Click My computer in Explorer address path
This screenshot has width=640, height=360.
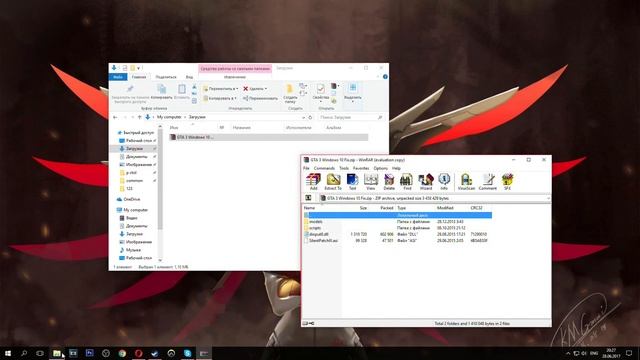point(169,117)
